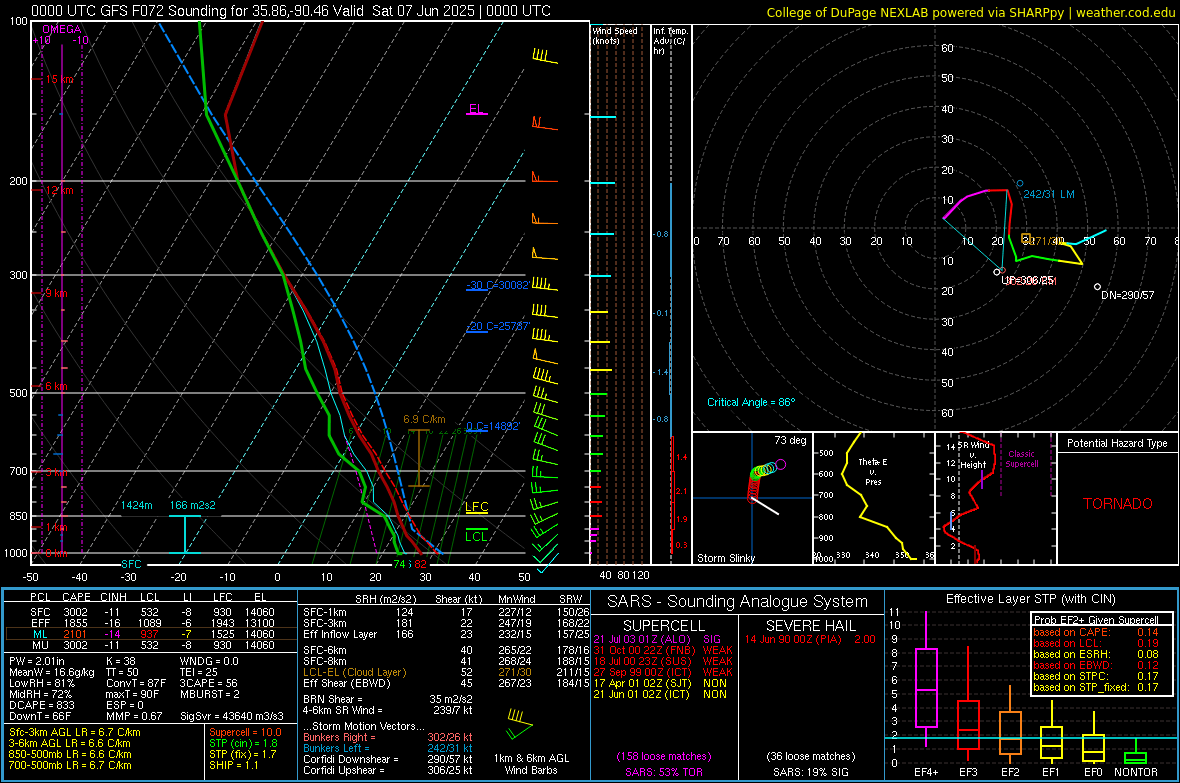Click the EF4+ box plot label
Screen dimensions: 1180x783
[926, 772]
